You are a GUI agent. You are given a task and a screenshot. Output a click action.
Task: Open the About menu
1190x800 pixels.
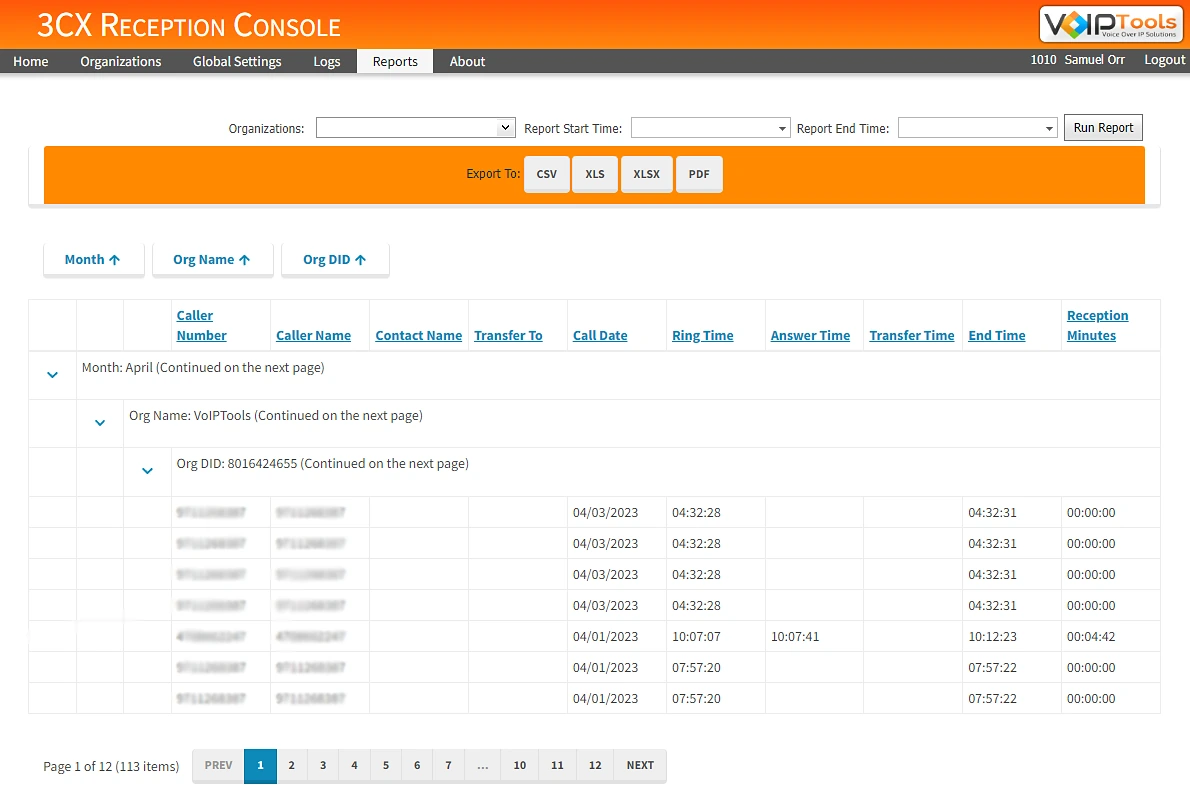point(467,61)
